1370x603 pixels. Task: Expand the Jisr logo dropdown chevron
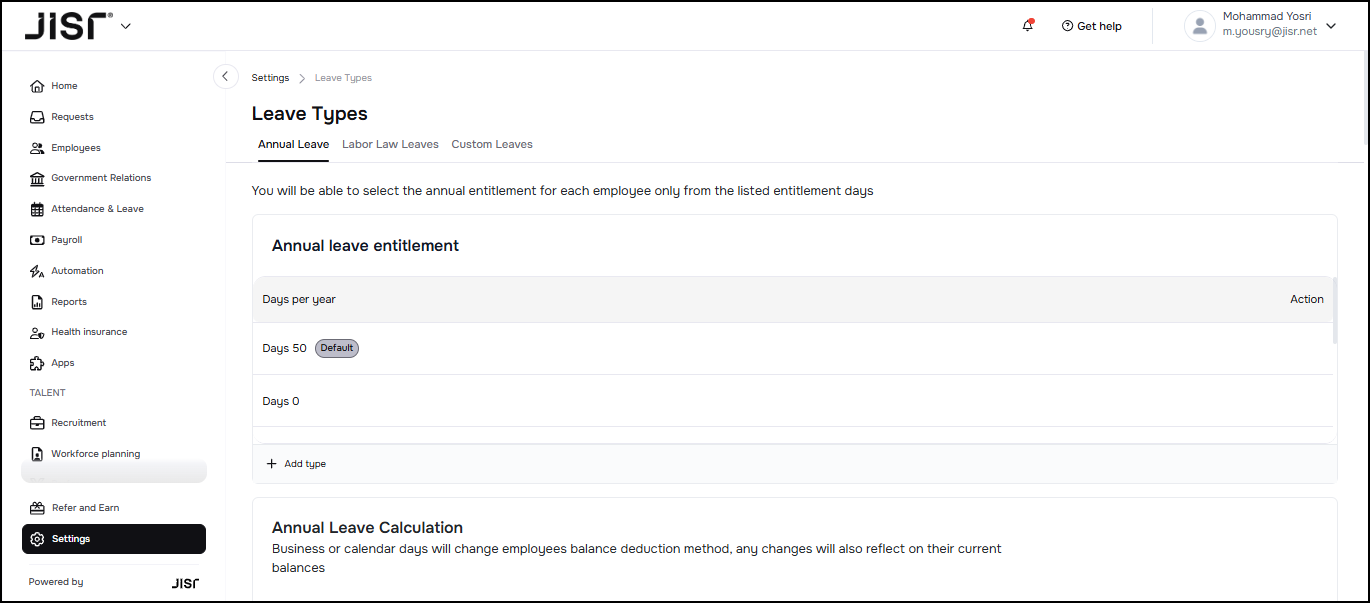[x=125, y=26]
